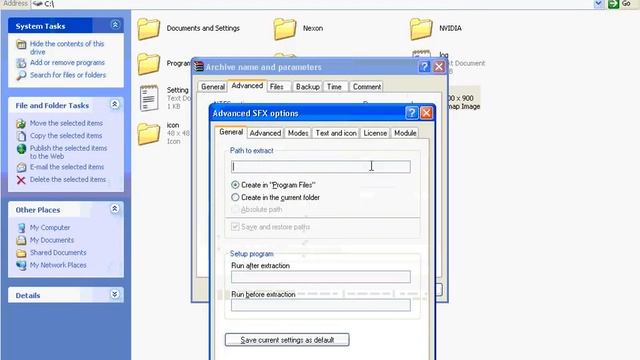Open the Backup tab in Archive dialog
Image resolution: width=640 pixels, height=360 pixels.
pos(308,87)
